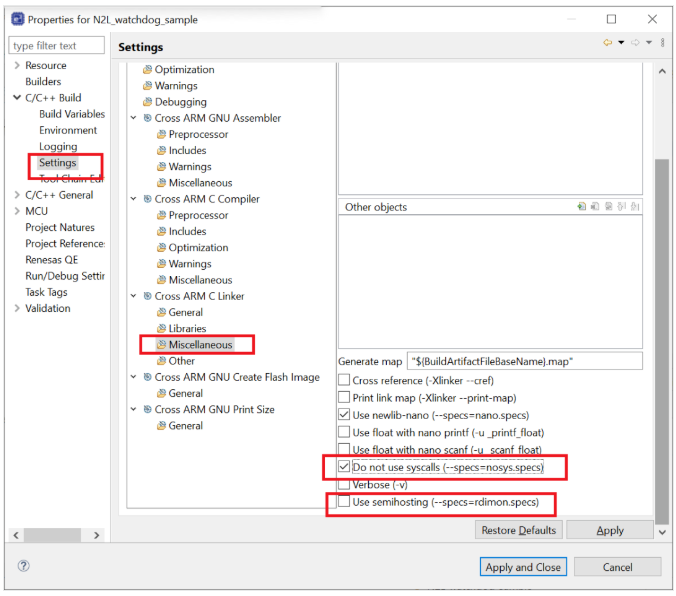676x596 pixels.
Task: Click the Add icon in Other objects
Action: tap(582, 207)
